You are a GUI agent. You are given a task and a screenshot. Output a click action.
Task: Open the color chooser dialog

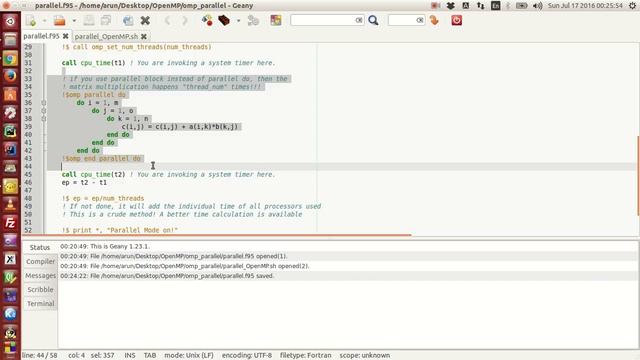coord(276,20)
